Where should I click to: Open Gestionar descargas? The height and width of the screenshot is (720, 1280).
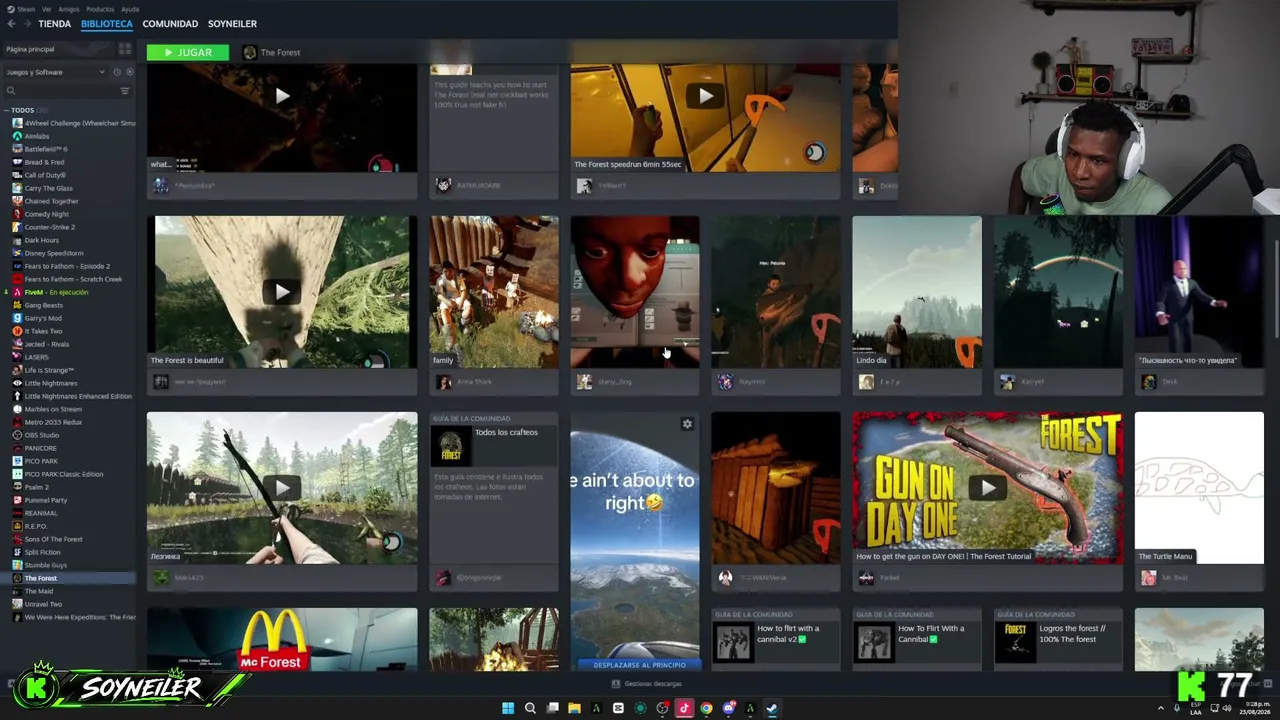pyautogui.click(x=646, y=684)
